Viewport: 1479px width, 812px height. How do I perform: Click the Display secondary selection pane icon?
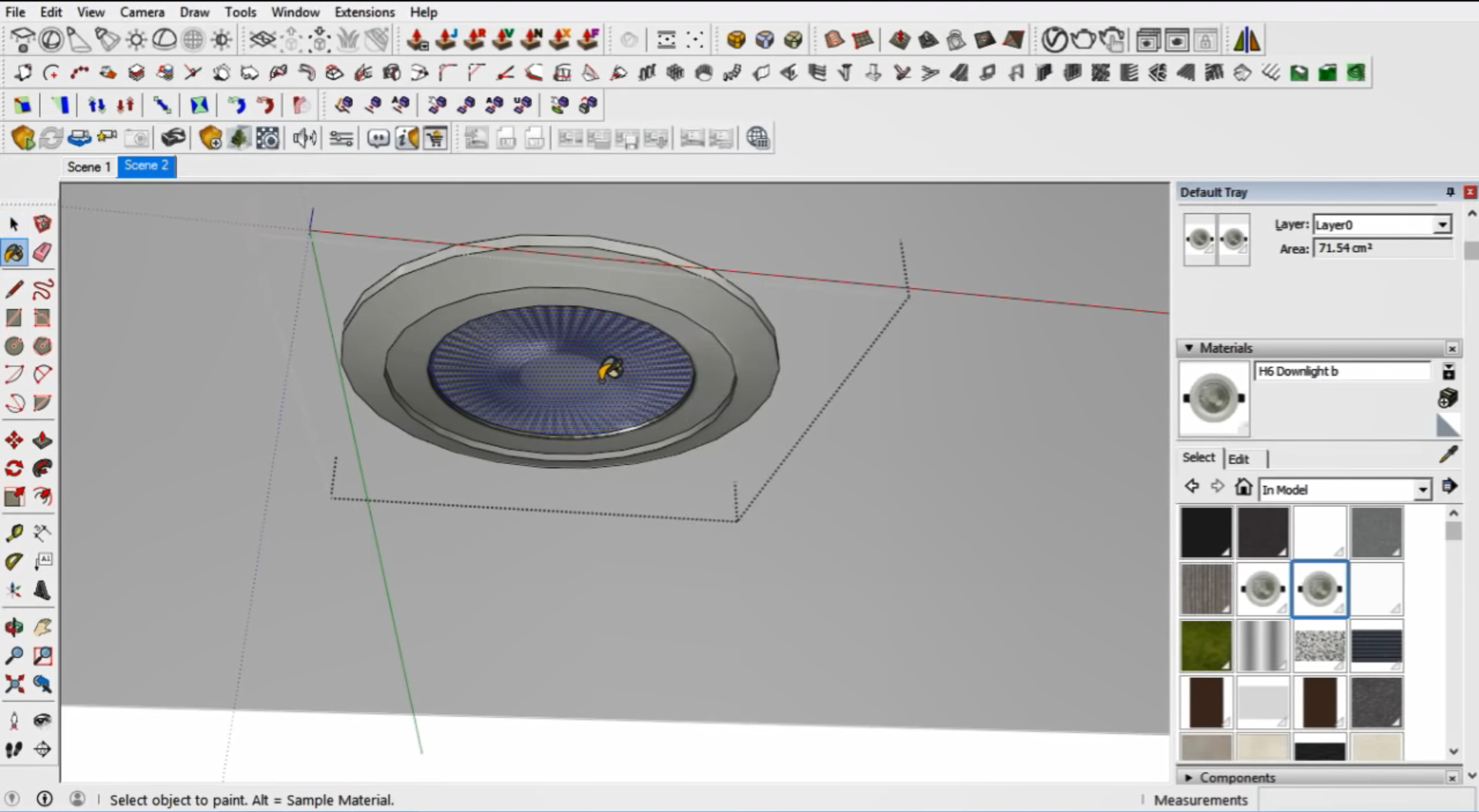1449,372
